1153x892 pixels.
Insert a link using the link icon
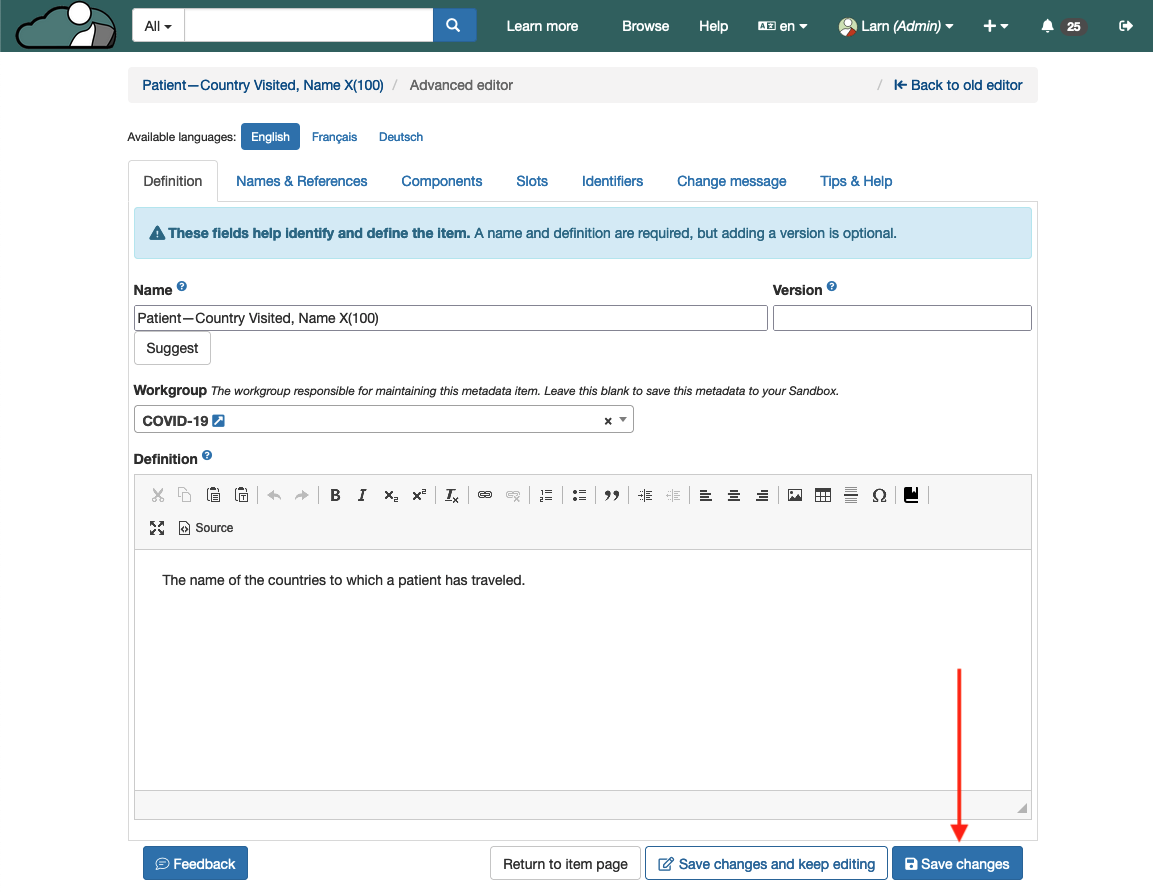click(x=485, y=495)
